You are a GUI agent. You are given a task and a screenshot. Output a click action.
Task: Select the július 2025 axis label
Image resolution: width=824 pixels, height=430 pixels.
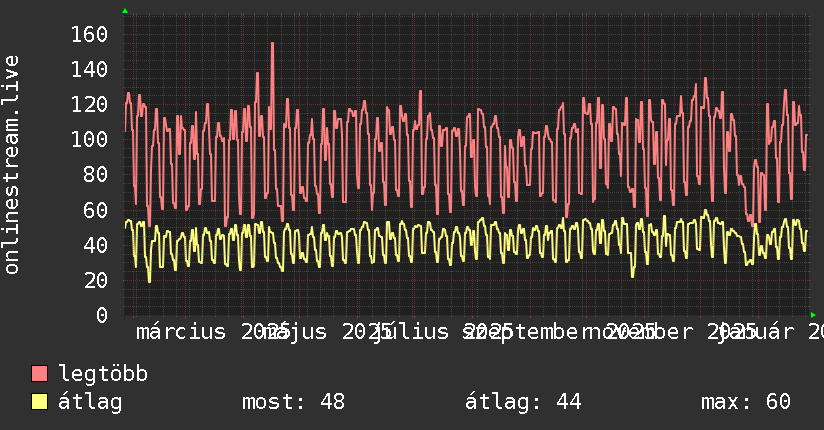tap(442, 332)
